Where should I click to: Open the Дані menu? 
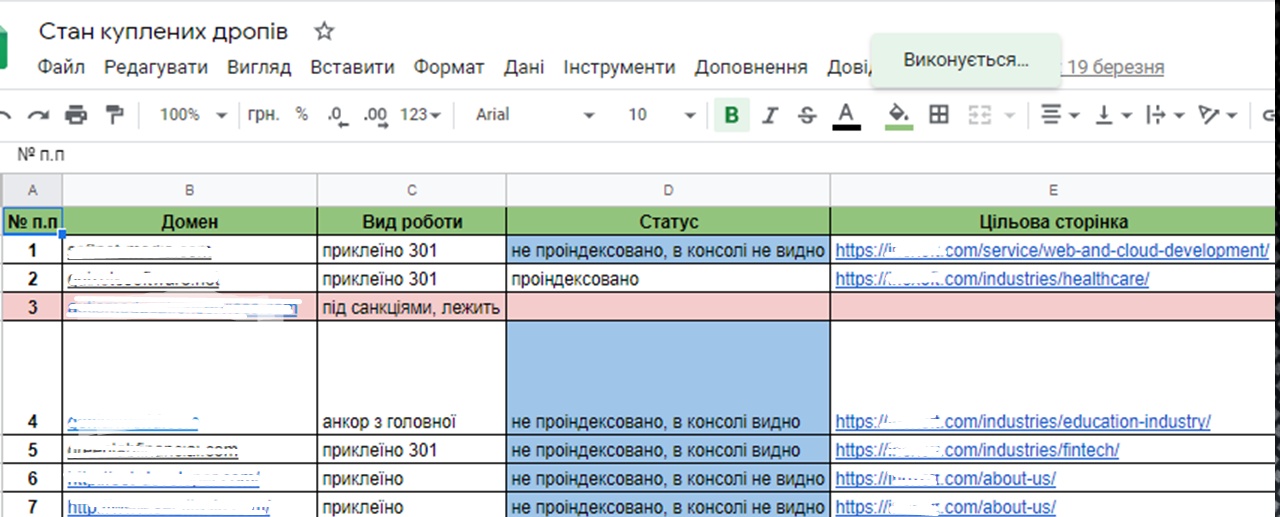click(524, 67)
